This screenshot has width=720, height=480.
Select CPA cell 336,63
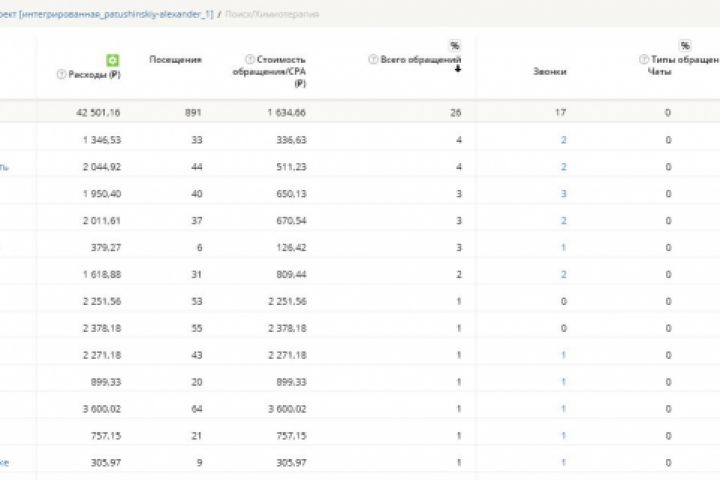point(291,140)
